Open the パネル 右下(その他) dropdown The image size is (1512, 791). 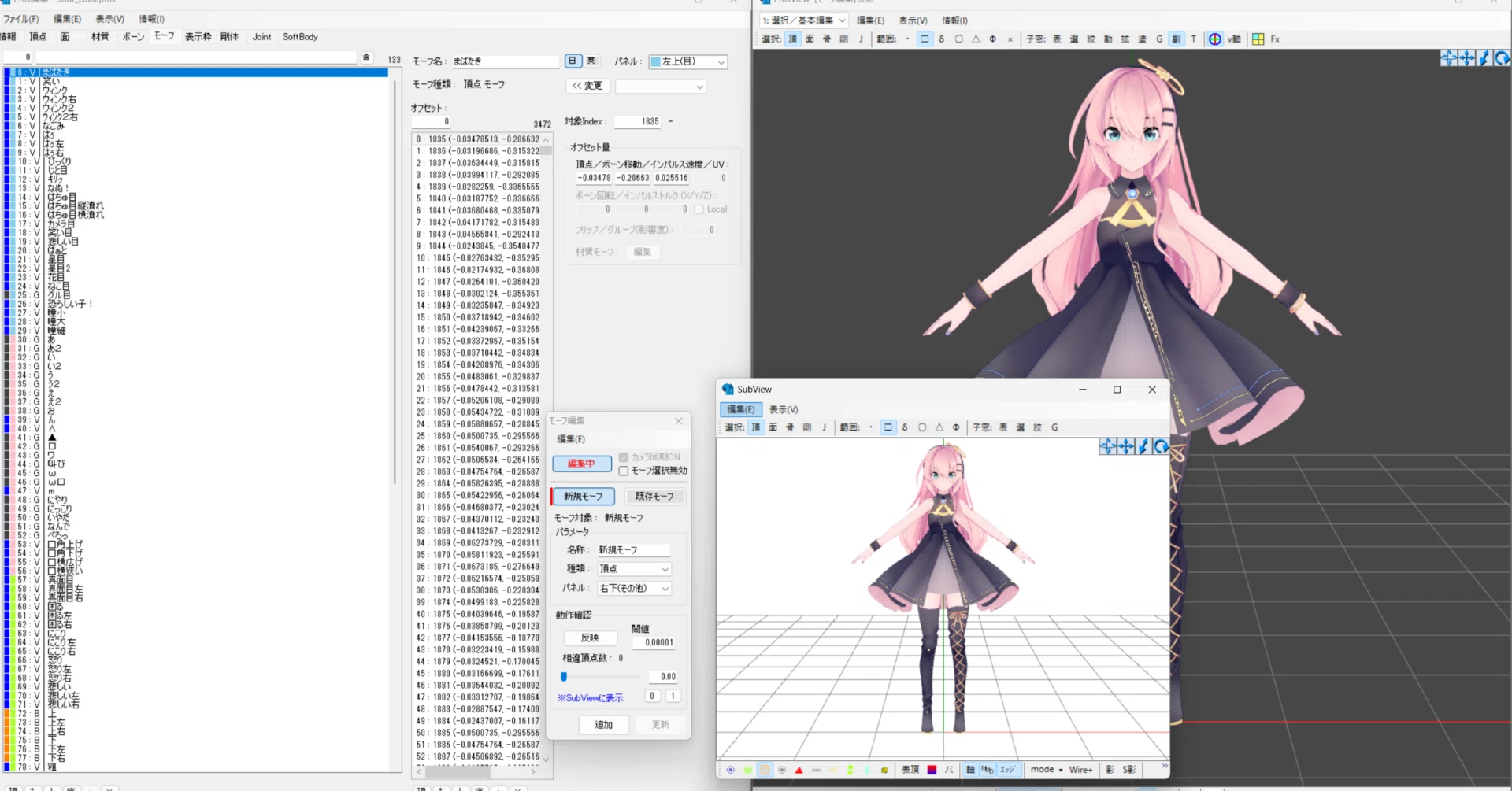[634, 589]
